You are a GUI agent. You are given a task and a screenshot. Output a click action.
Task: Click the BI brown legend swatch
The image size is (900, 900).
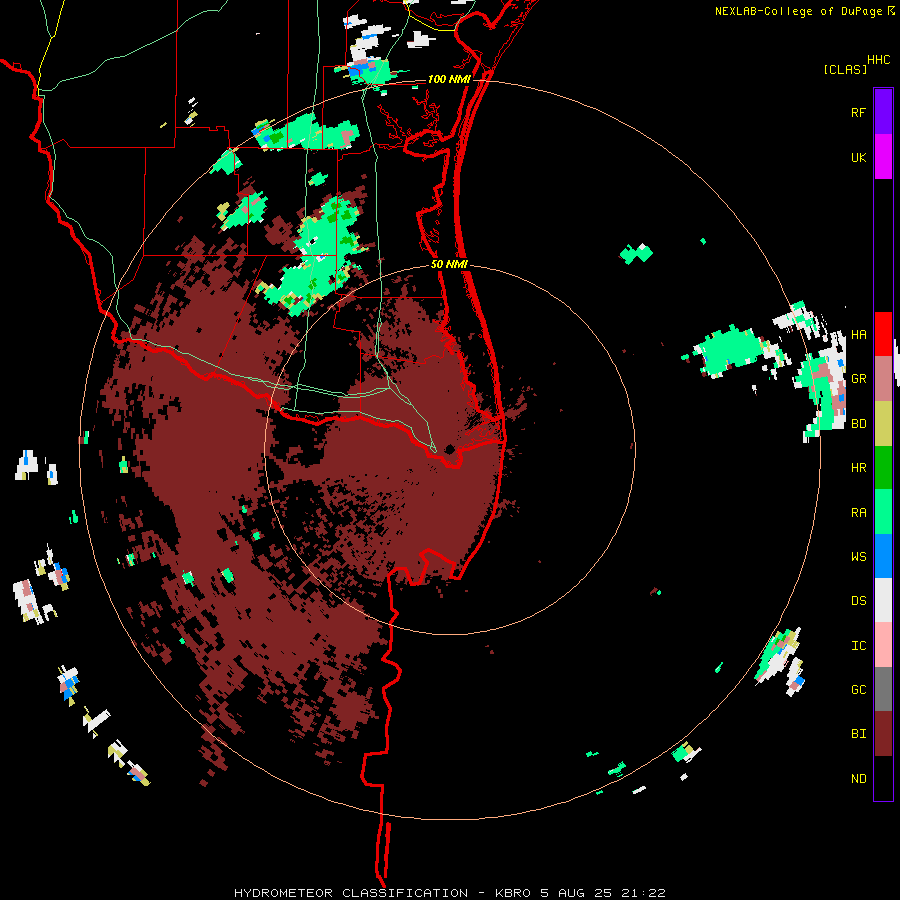[x=883, y=734]
